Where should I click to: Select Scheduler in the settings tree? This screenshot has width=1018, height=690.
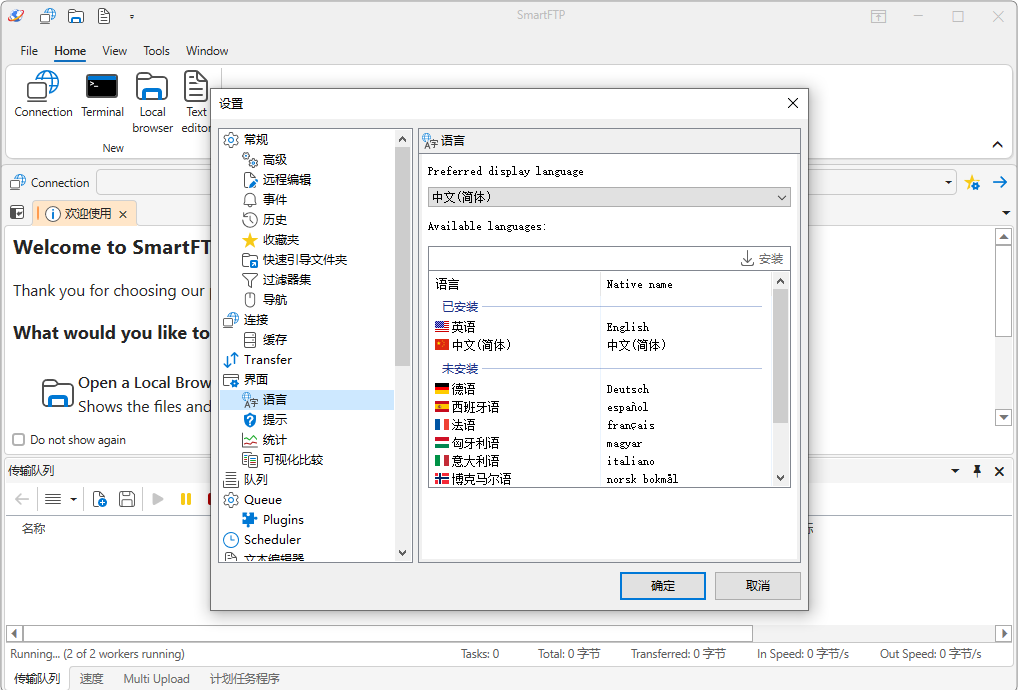pos(272,539)
